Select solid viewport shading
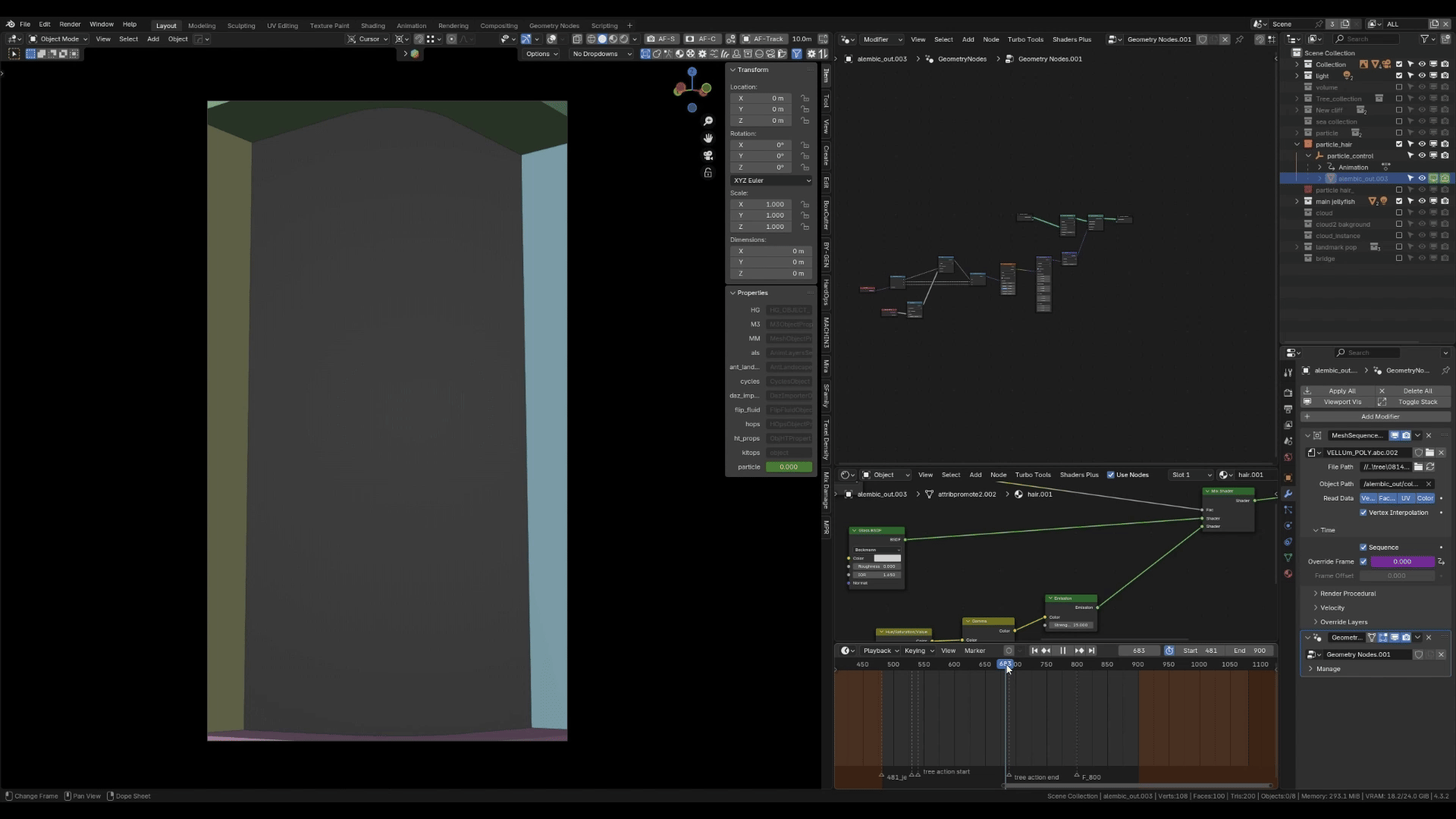Screen dimensions: 1456x819 pyautogui.click(x=602, y=39)
